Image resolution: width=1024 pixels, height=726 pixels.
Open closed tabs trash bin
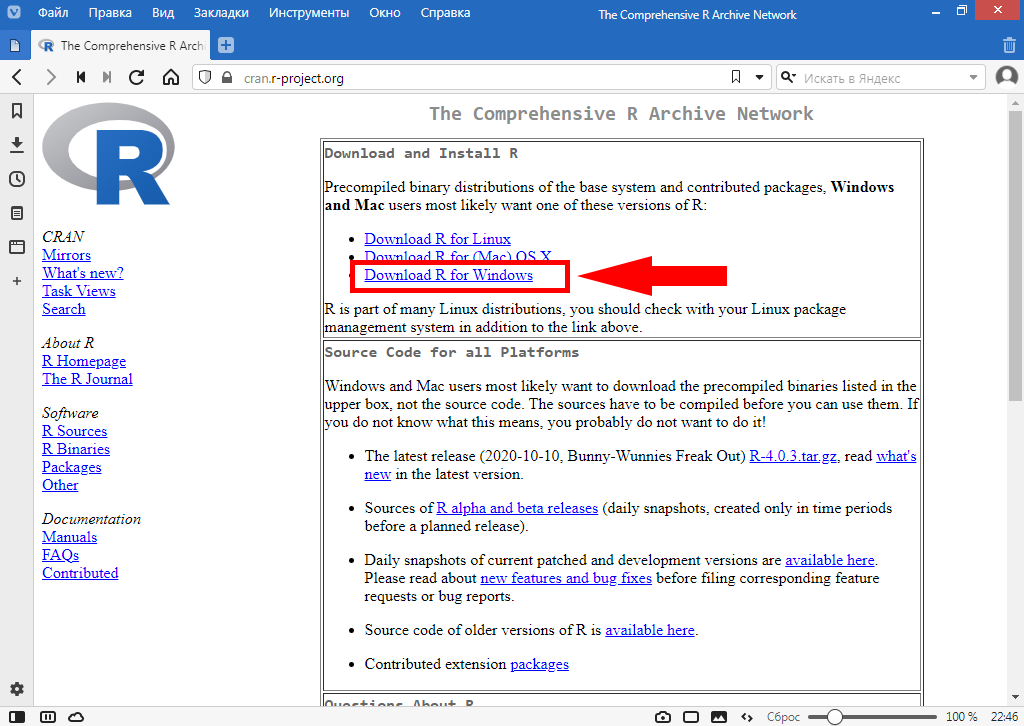tap(1009, 45)
